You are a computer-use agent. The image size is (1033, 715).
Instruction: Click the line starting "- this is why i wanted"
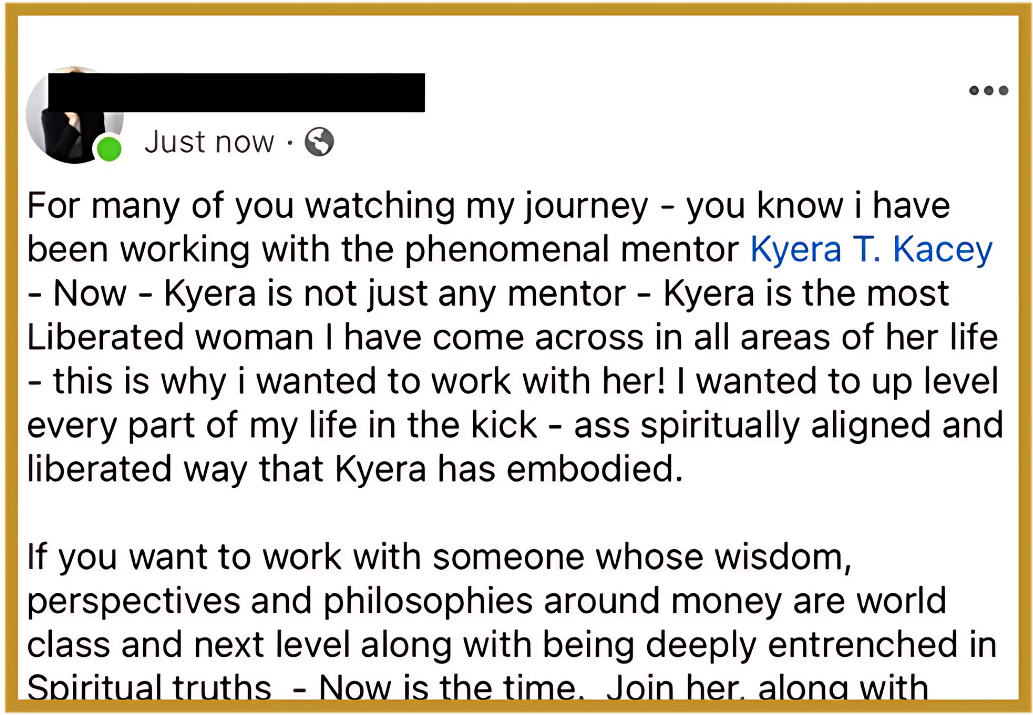click(511, 380)
